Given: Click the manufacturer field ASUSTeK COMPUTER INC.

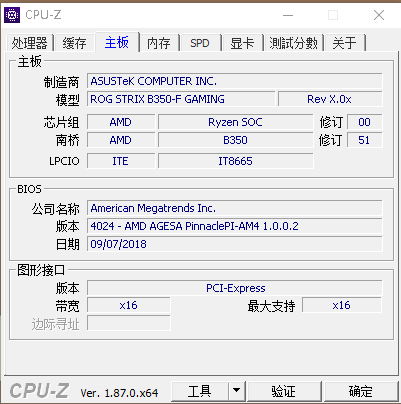Looking at the screenshot, I should click(235, 81).
